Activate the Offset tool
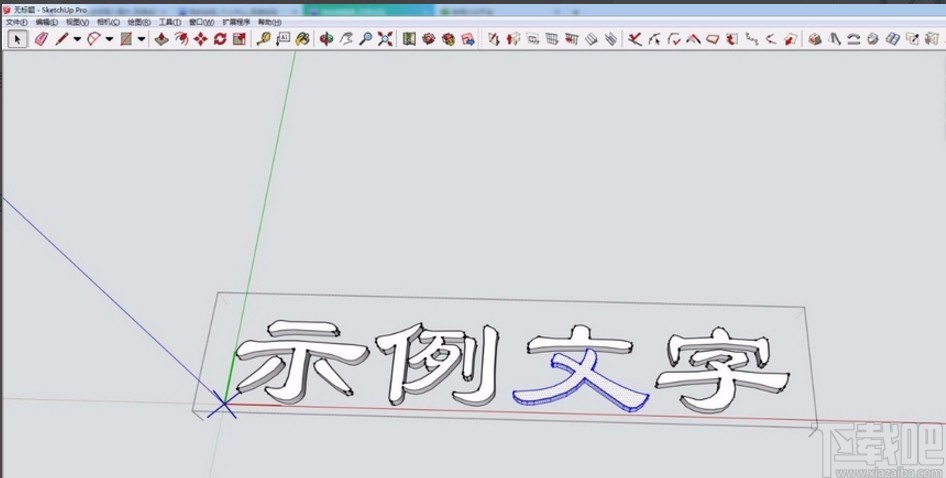The image size is (946, 478). [x=181, y=39]
